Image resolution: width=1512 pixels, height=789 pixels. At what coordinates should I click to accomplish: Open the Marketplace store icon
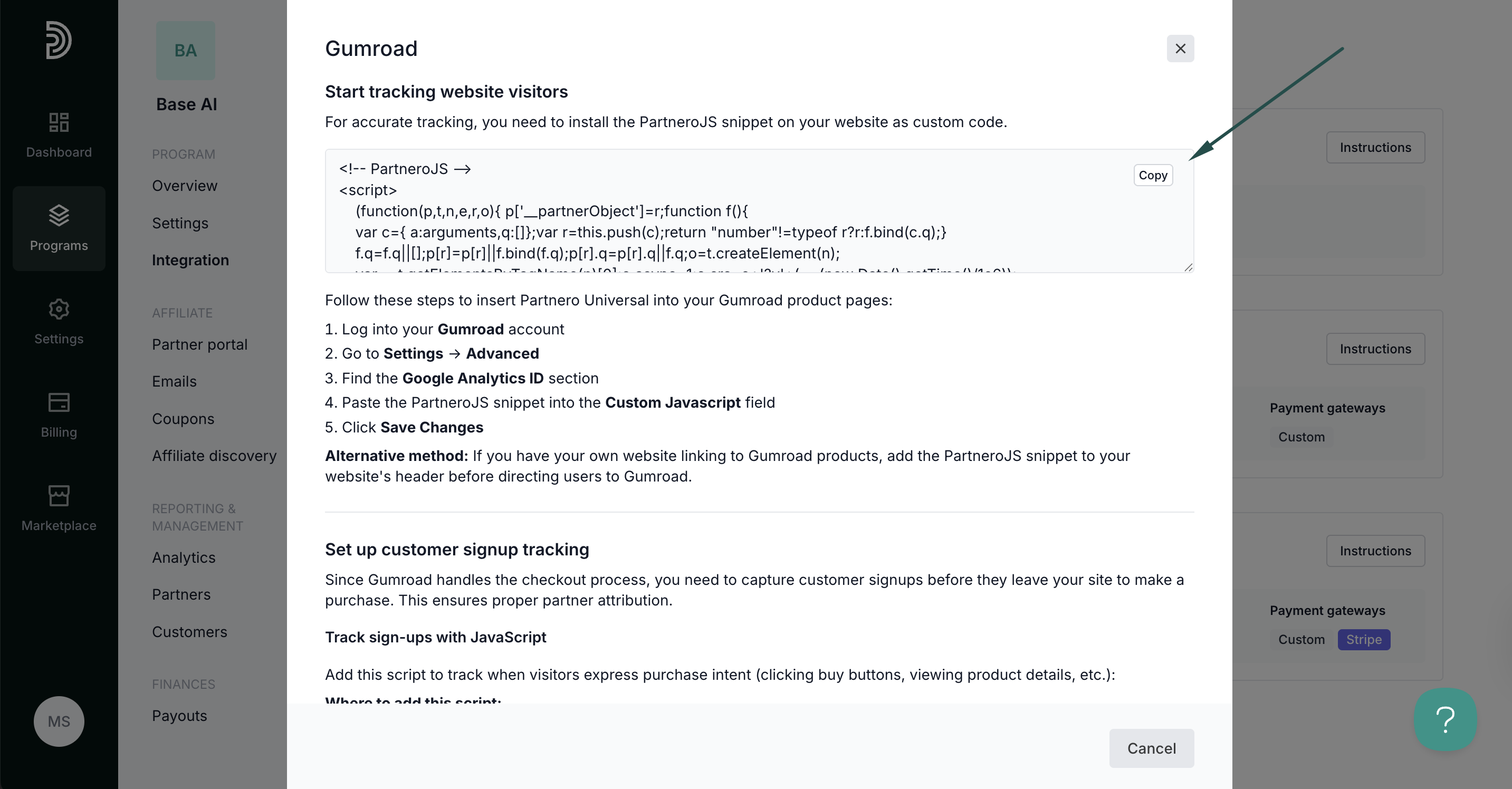[59, 496]
